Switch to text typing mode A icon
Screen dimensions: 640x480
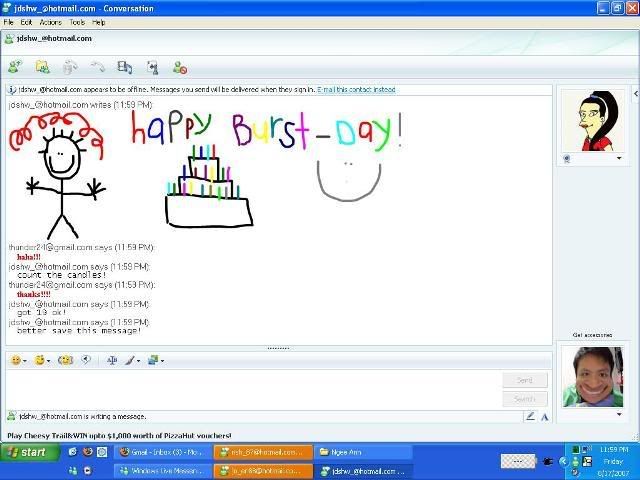coord(544,417)
